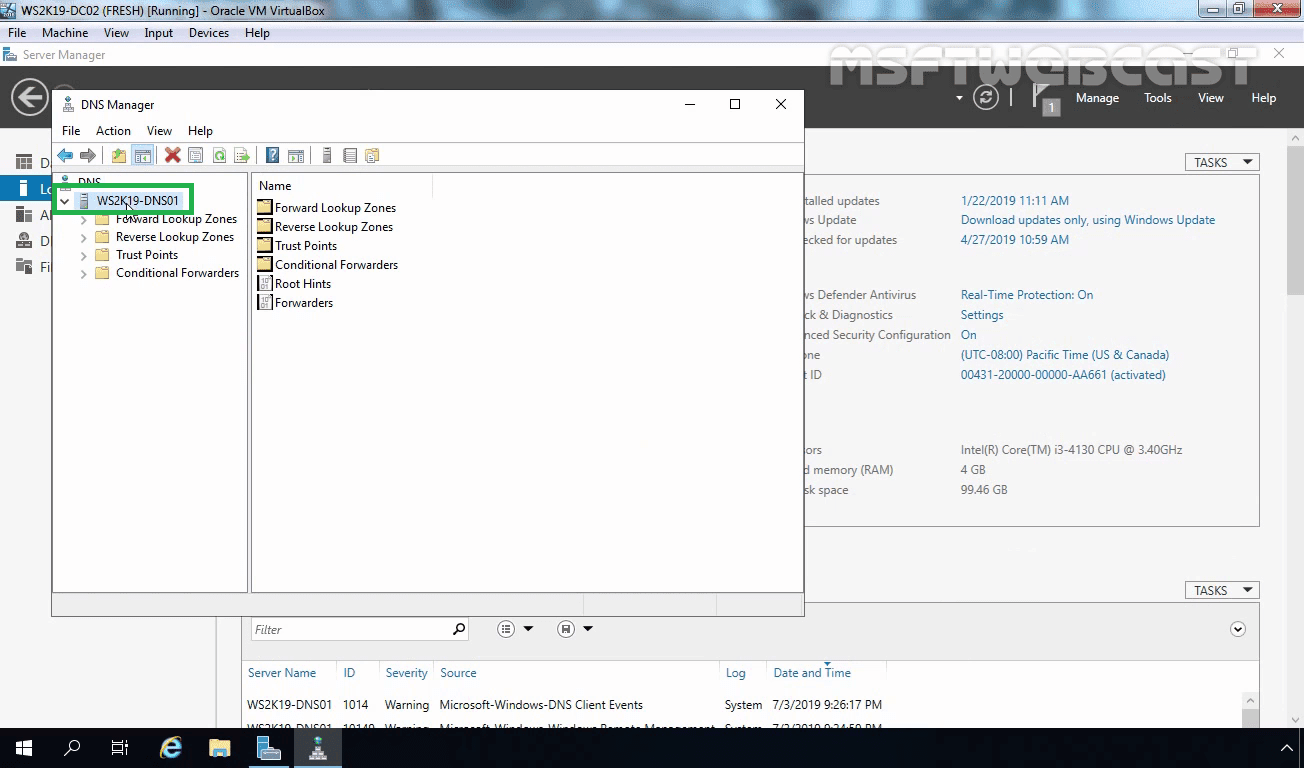
Task: Click the 'Download updates only, using Windows Update' link
Action: tap(1088, 220)
